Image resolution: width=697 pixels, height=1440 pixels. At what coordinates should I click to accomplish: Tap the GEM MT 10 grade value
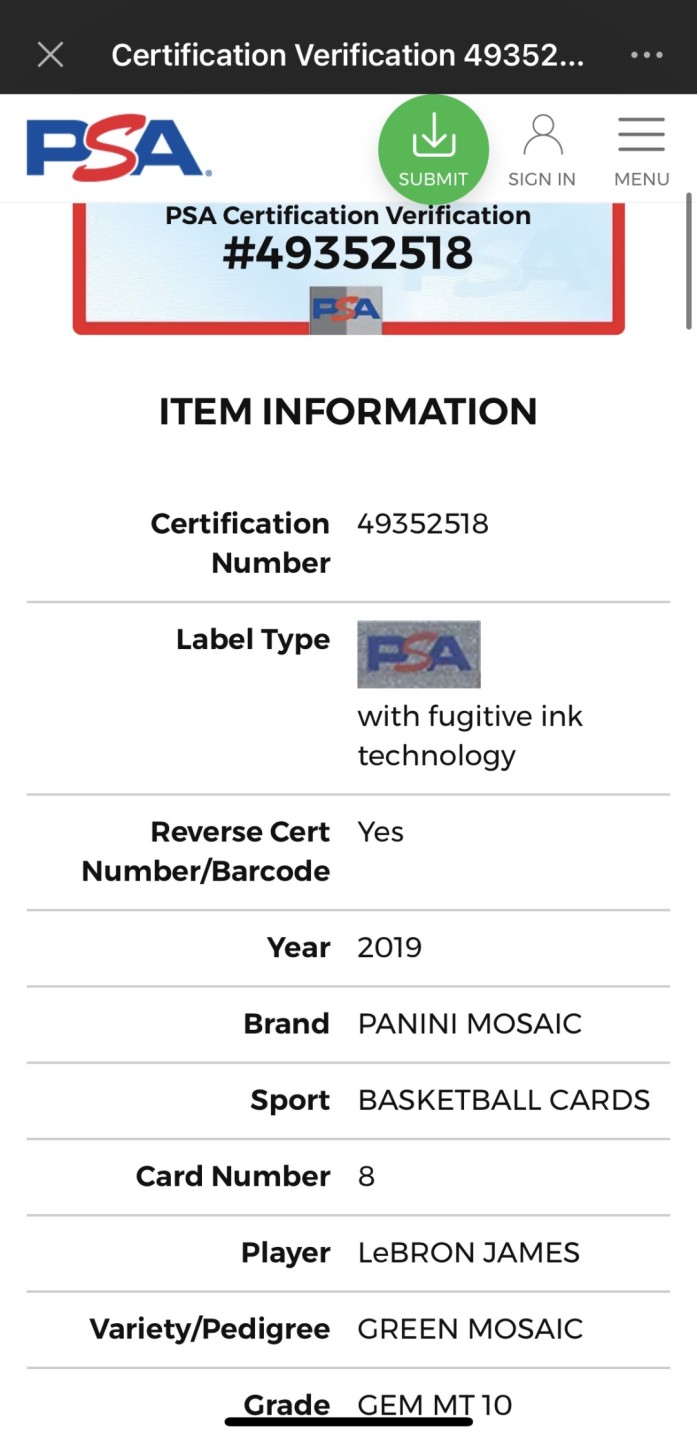coord(435,1404)
